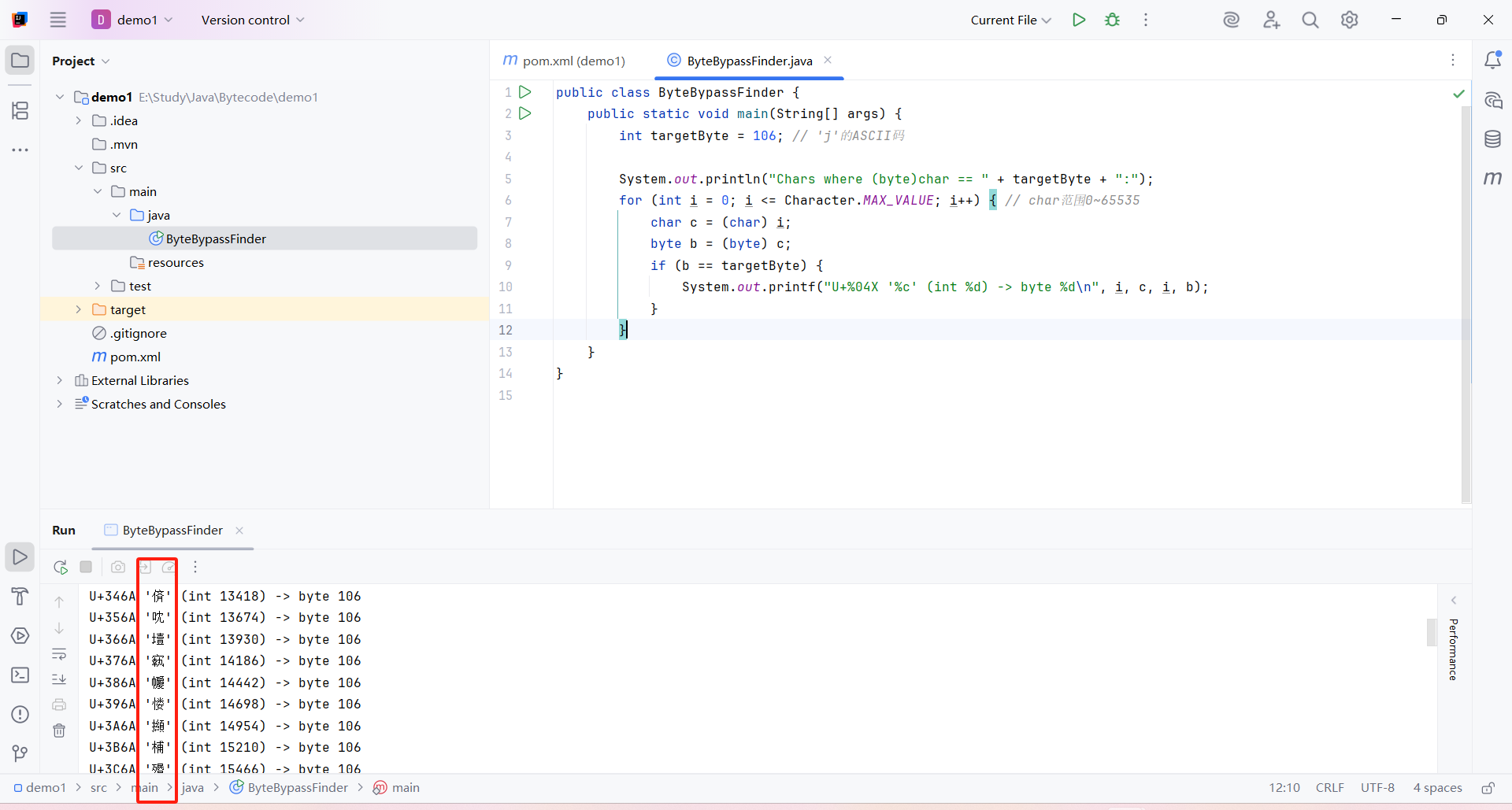This screenshot has width=1512, height=810.
Task: Expand the target folder in project tree
Action: tap(78, 309)
